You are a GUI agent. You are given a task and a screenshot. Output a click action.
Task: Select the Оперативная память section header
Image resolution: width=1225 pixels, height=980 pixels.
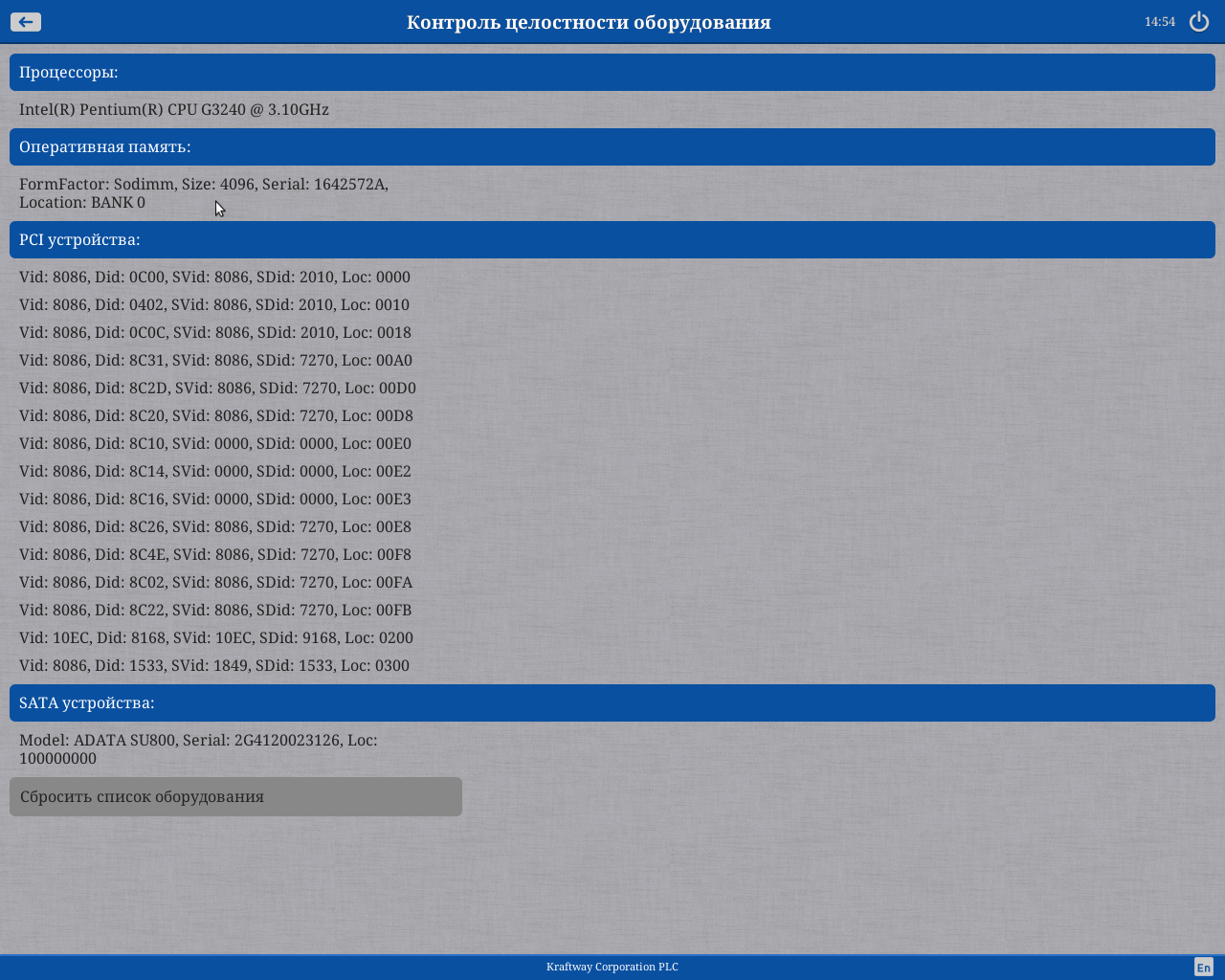coord(612,146)
